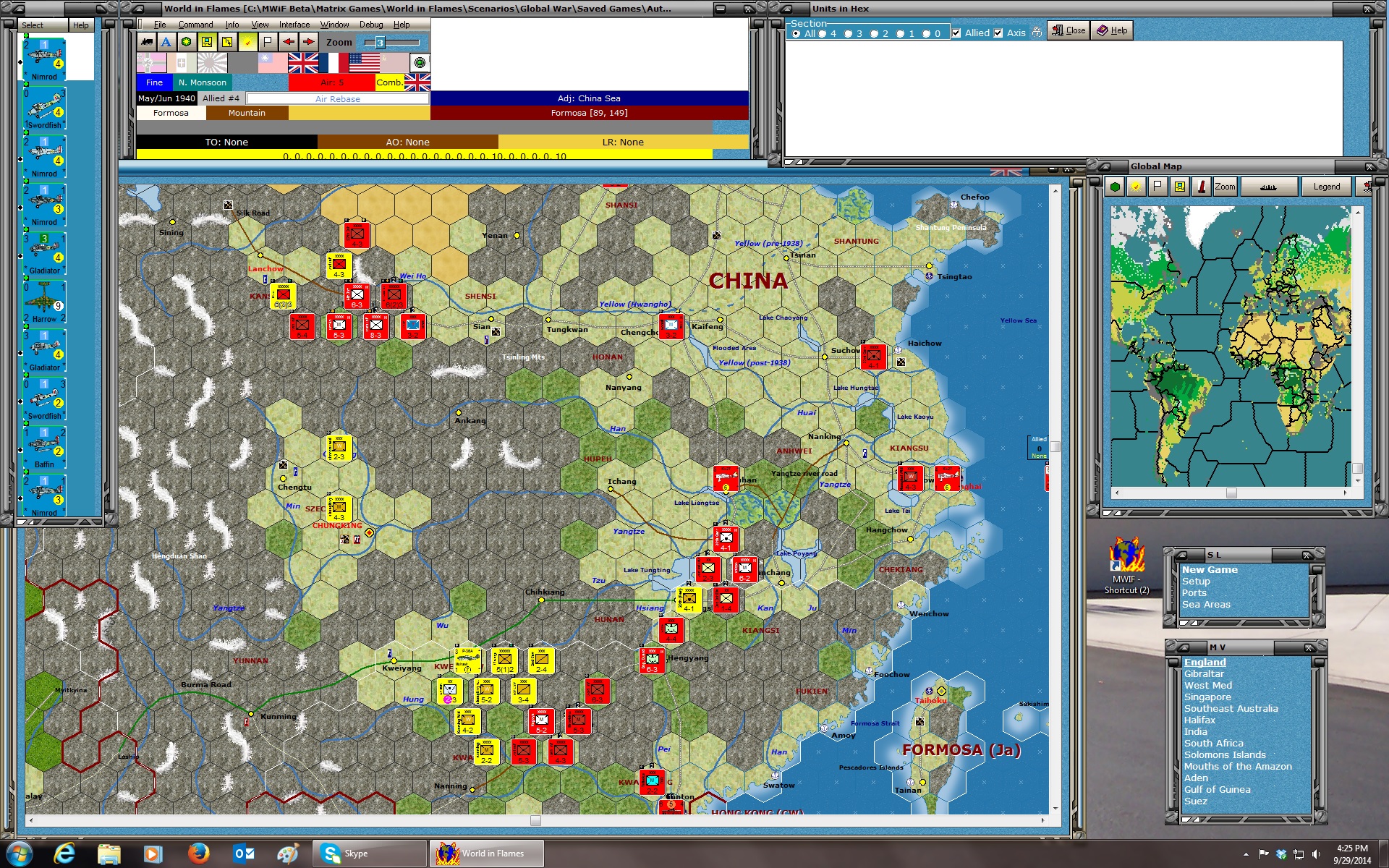The image size is (1389, 868).
Task: Toggle the yellow unit counter display icon
Action: click(207, 42)
